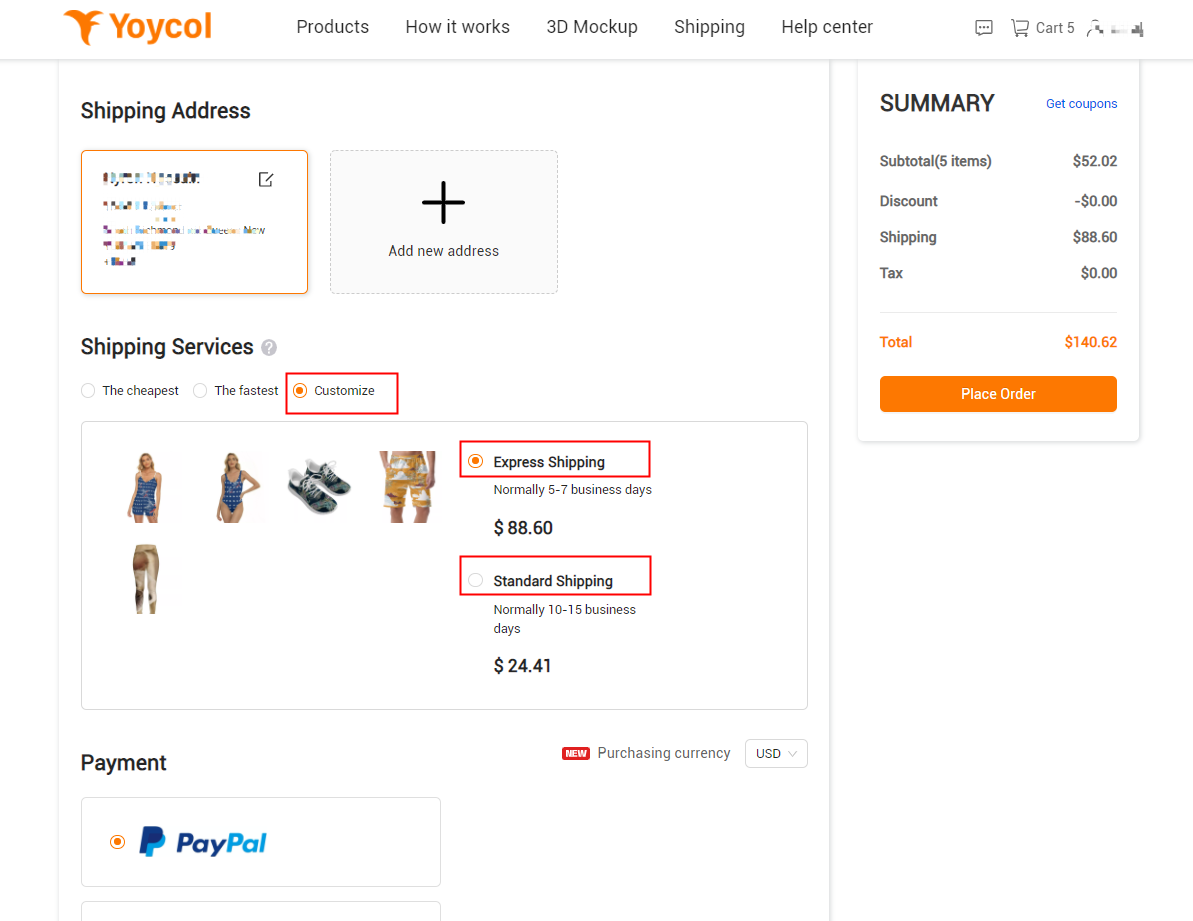
Task: Open the Shipping menu item
Action: click(709, 27)
